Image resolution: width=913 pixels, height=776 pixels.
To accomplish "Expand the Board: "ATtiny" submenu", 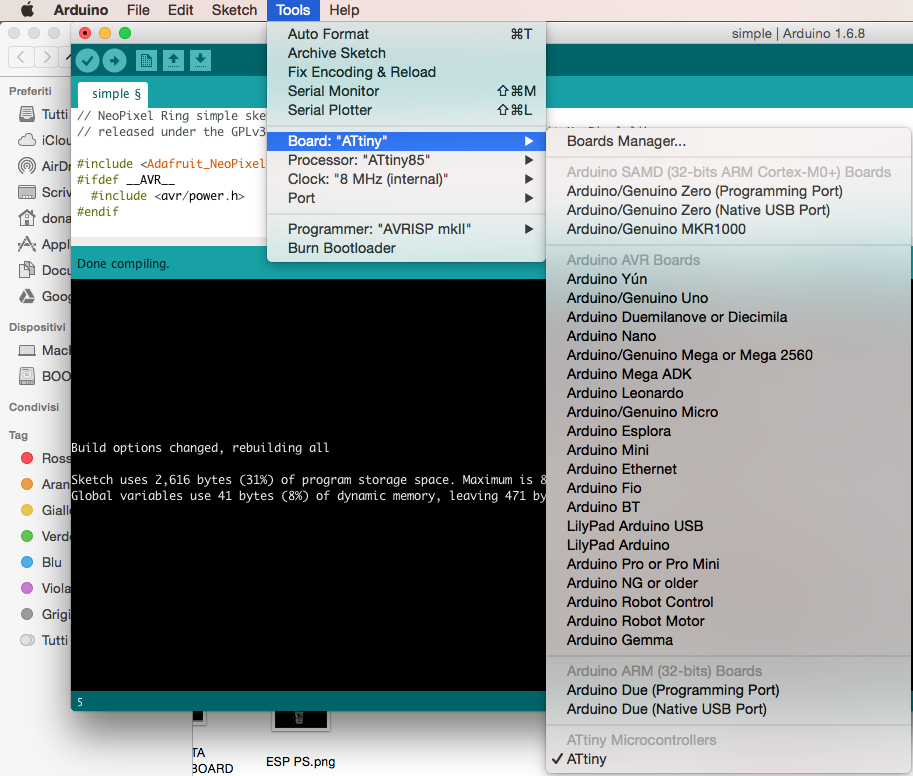I will 406,141.
